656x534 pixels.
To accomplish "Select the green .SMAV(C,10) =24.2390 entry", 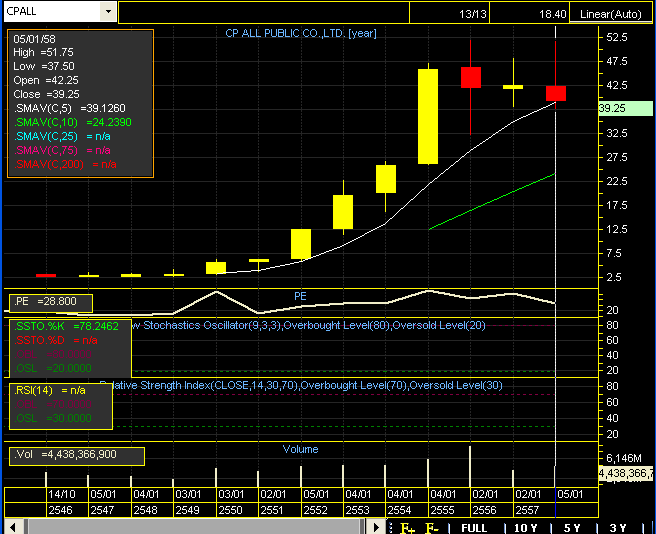I will (x=72, y=122).
